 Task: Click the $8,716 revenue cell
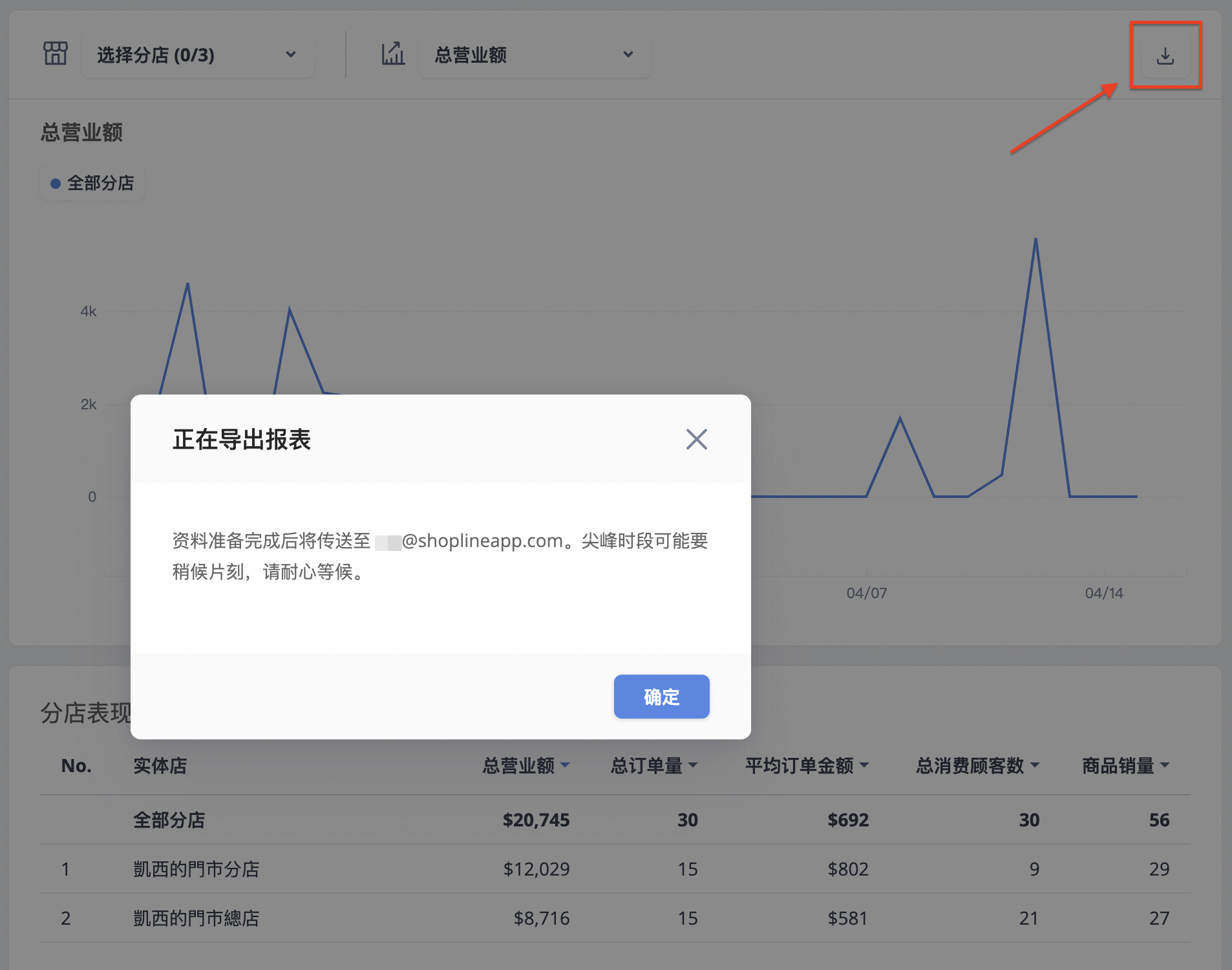point(542,918)
